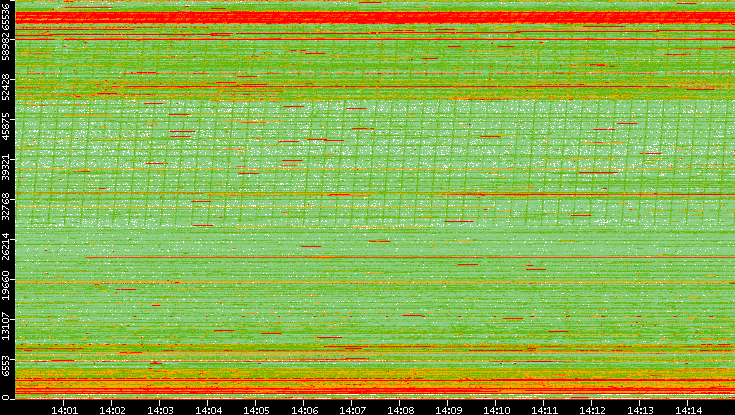Click the 14:10 time axis label
Viewport: 735px width, 415px height.
[x=496, y=410]
